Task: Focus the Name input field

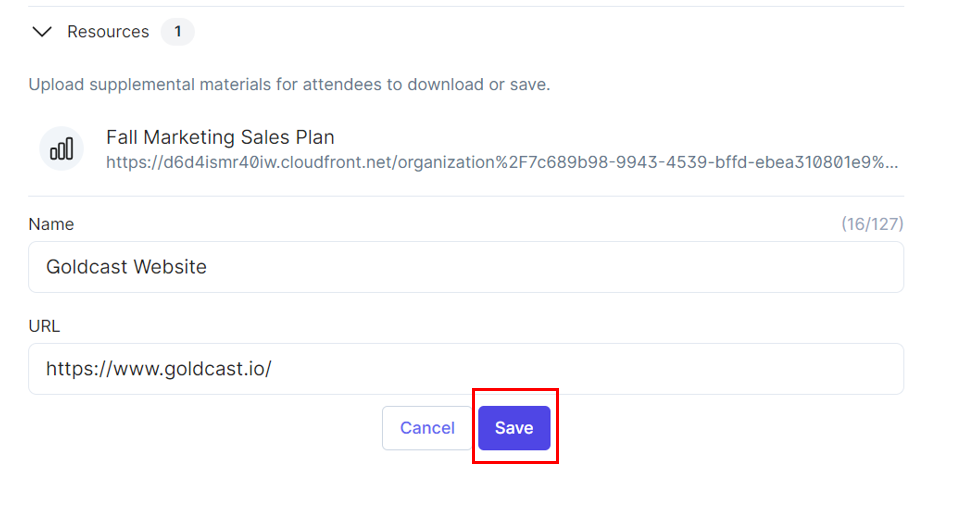Action: 466,267
